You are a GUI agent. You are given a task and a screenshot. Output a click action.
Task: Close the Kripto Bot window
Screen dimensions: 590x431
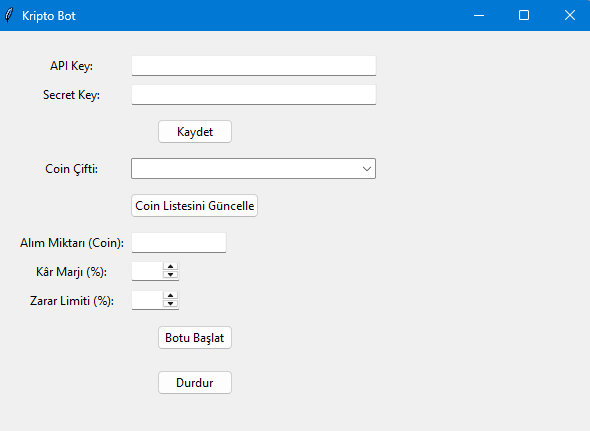(x=570, y=15)
